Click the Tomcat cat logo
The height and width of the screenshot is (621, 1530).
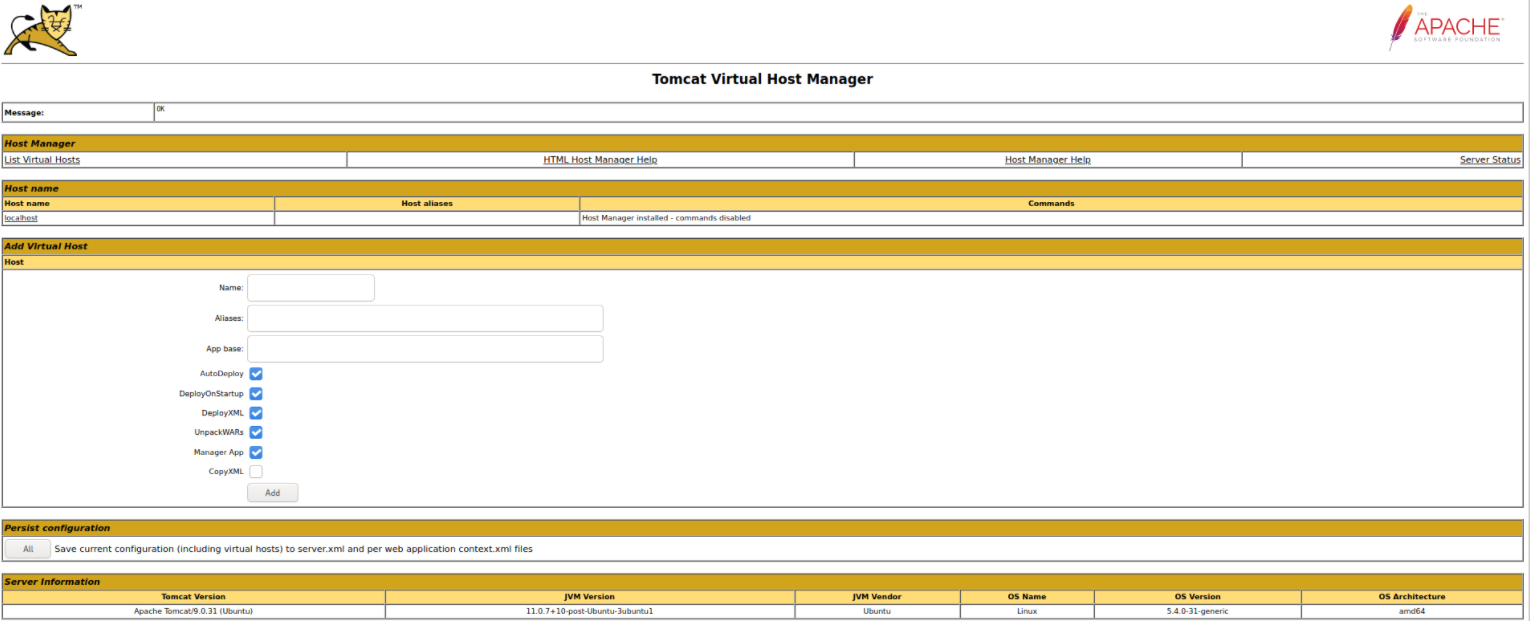(x=41, y=30)
